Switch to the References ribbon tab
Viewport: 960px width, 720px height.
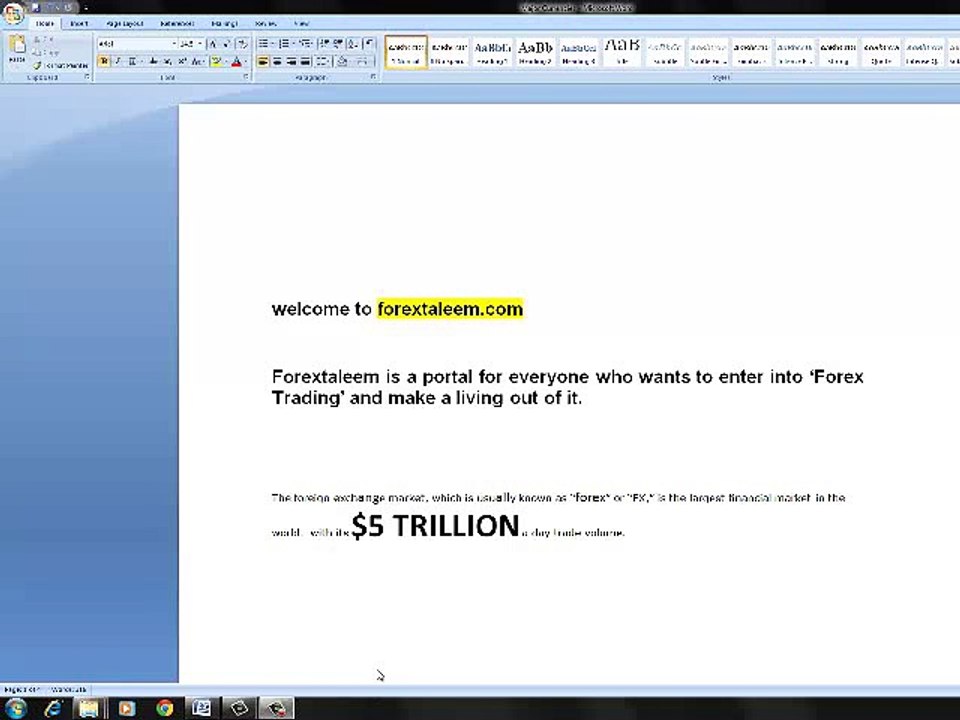click(177, 23)
